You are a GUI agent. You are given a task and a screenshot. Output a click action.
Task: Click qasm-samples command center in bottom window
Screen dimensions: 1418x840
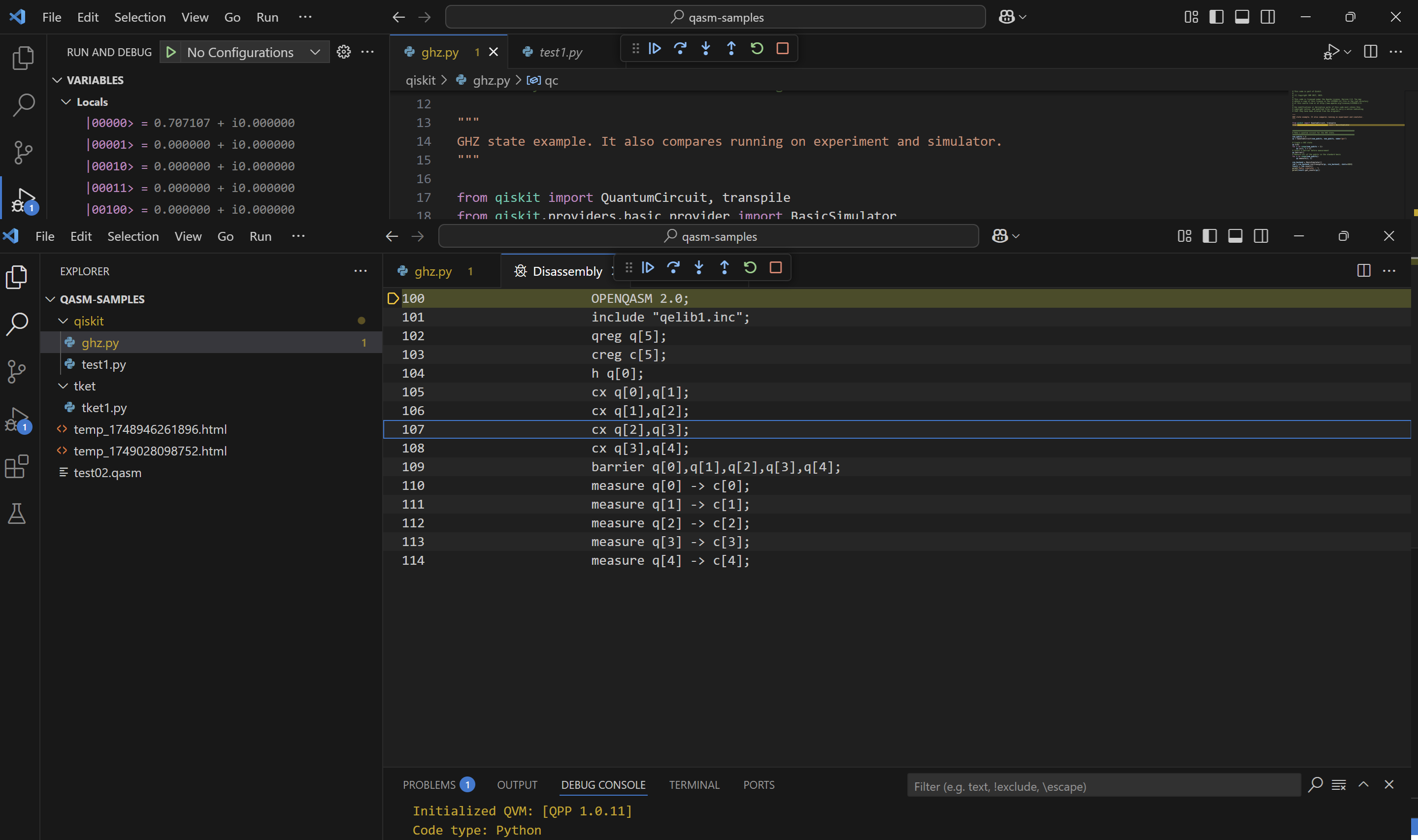(708, 236)
